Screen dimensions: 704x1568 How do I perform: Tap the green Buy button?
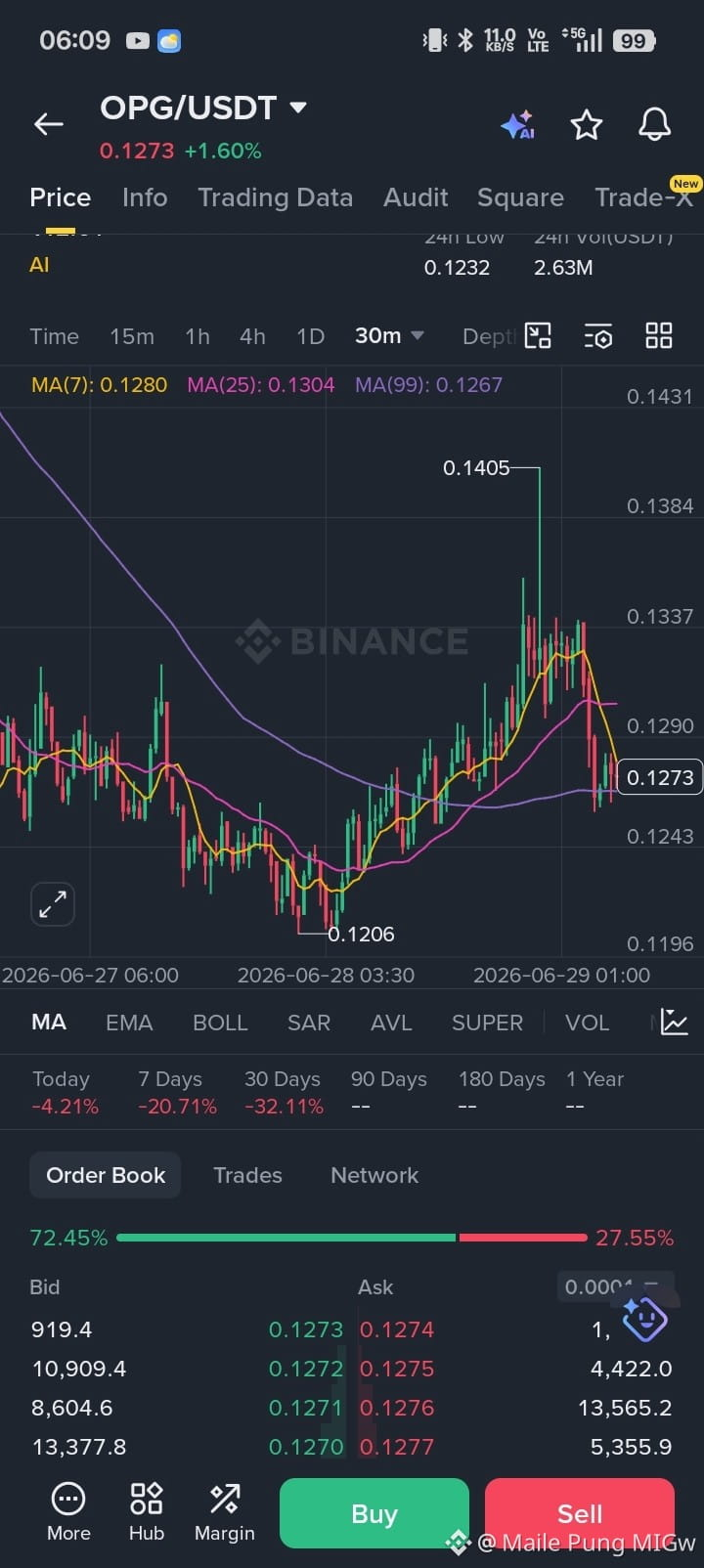pos(374,1513)
